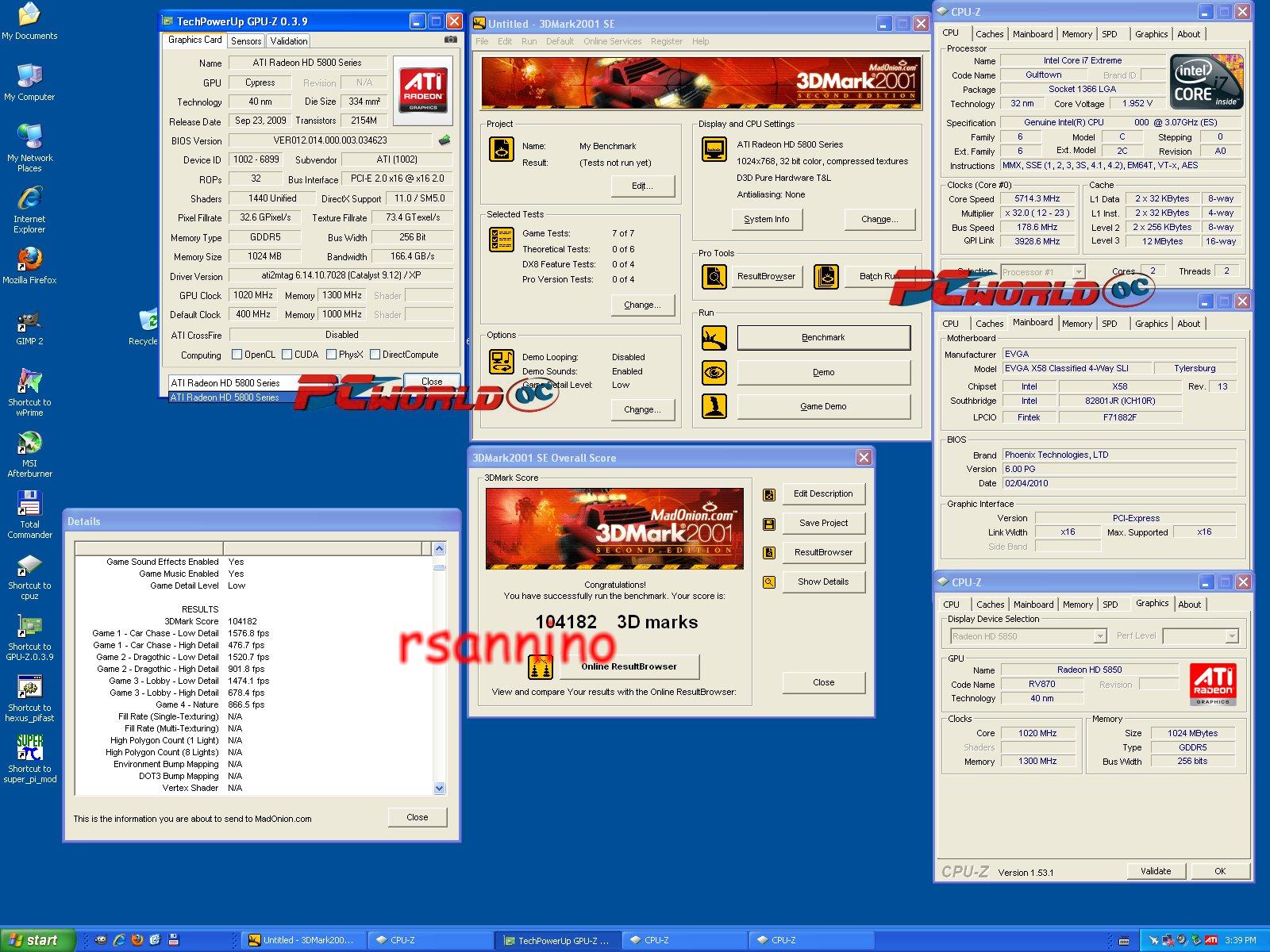Screen dimensions: 1270x952
Task: Open the Shortcut to wPrime icon
Action: pos(29,392)
